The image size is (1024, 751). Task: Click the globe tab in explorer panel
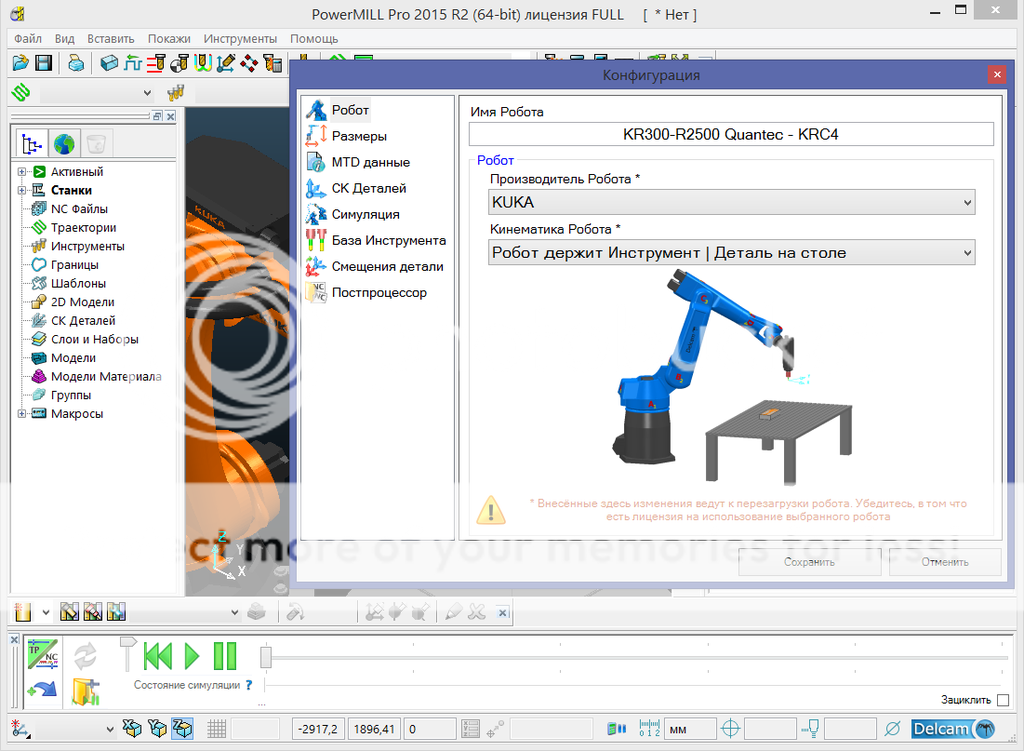point(64,143)
